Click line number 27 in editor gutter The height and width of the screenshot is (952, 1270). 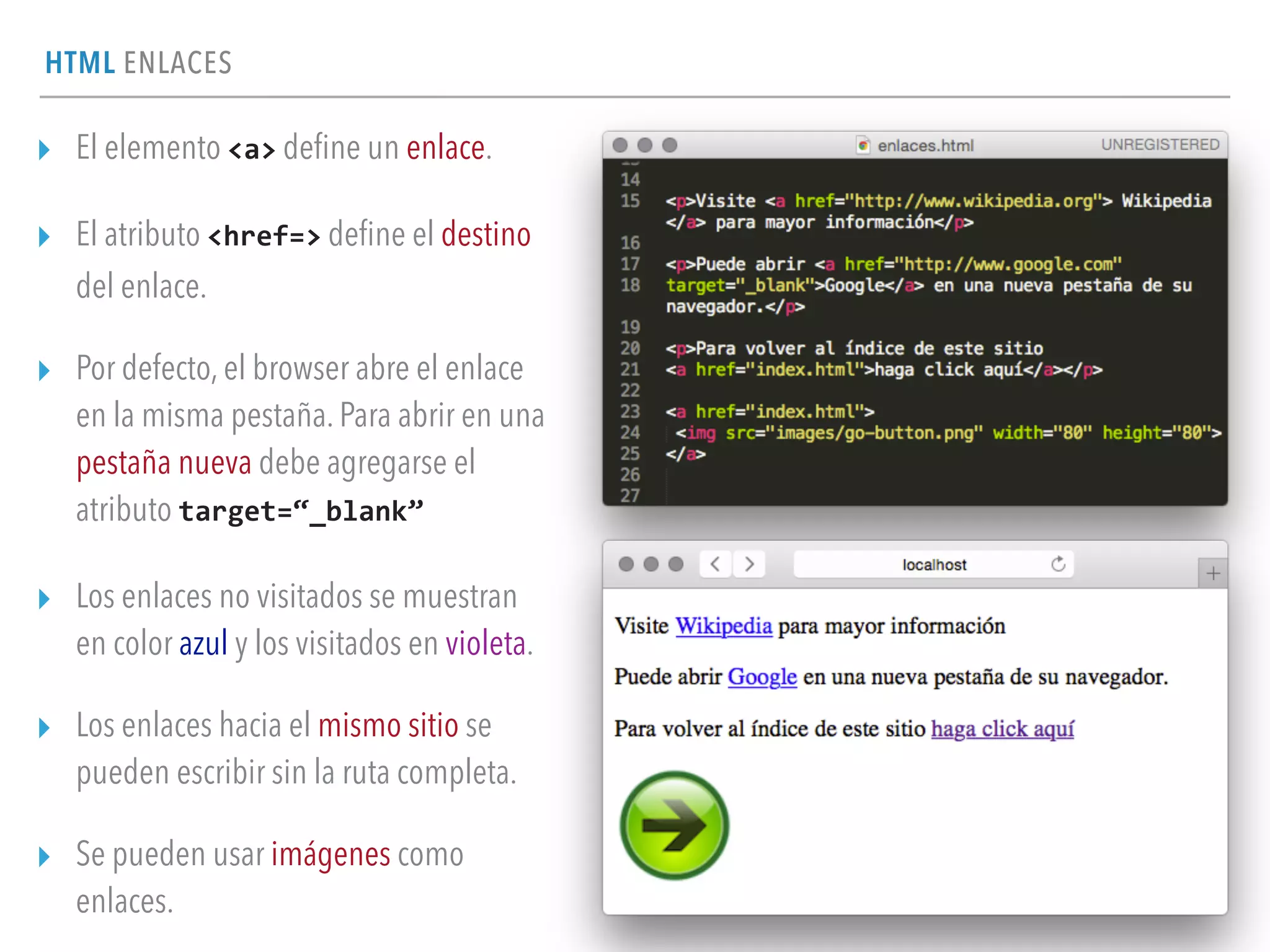[630, 496]
